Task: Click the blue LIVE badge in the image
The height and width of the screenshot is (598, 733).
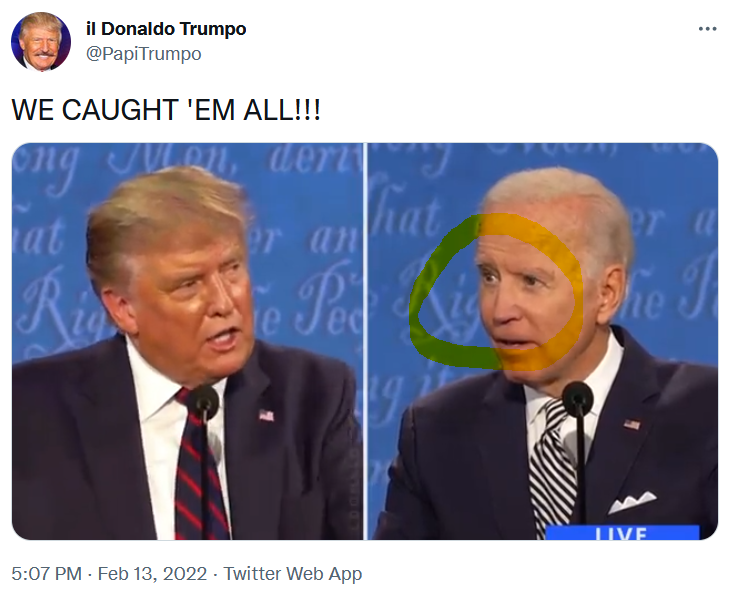Action: [x=622, y=533]
